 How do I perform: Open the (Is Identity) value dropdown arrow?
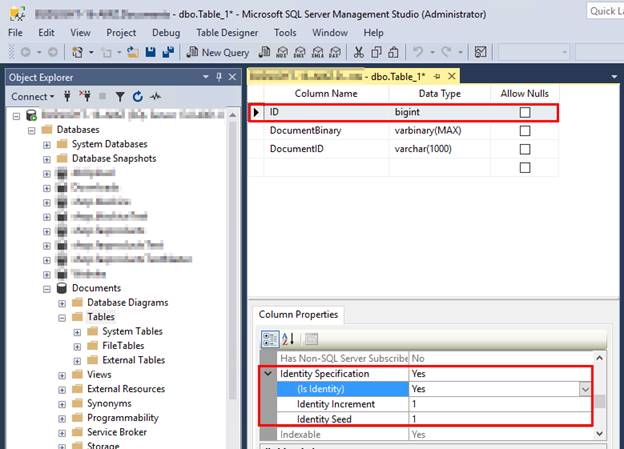coord(585,389)
